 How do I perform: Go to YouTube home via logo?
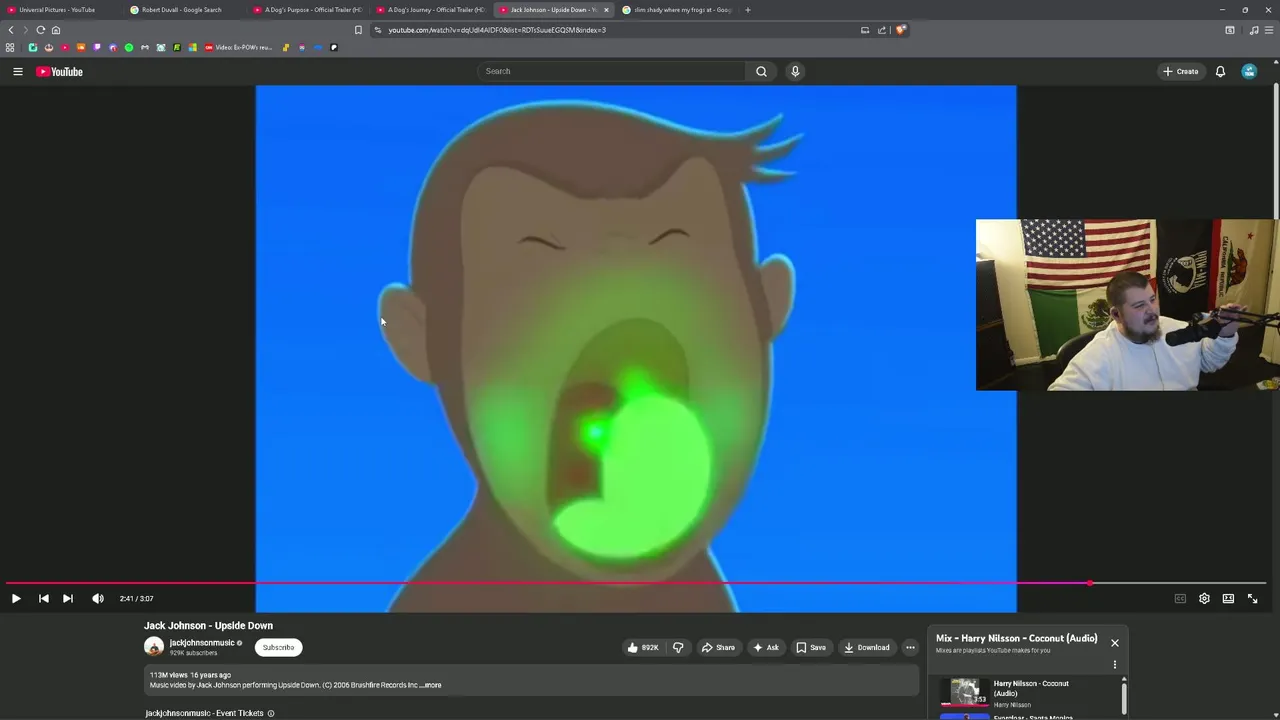[60, 71]
